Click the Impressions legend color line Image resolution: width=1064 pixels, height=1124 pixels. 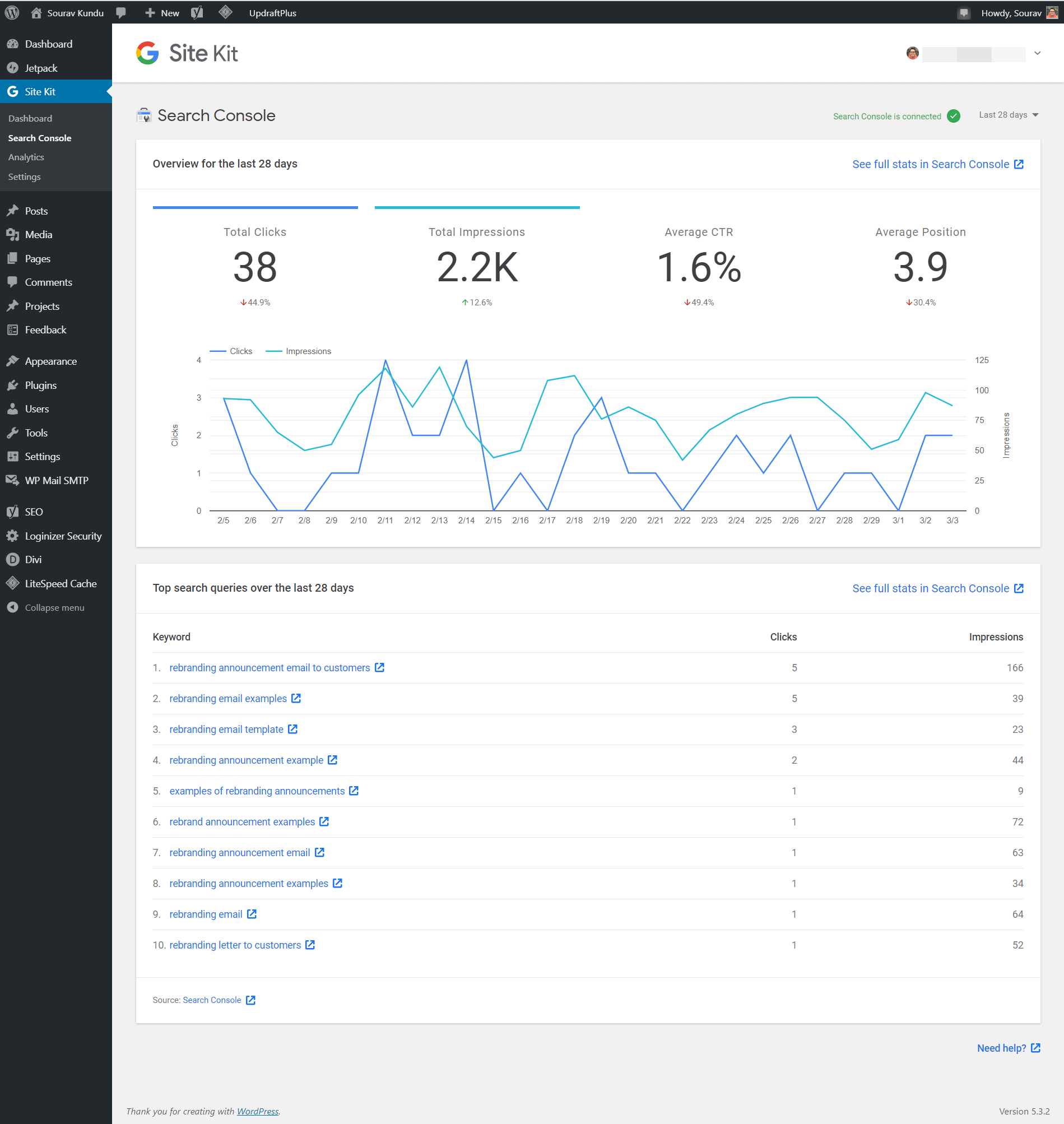(x=274, y=352)
